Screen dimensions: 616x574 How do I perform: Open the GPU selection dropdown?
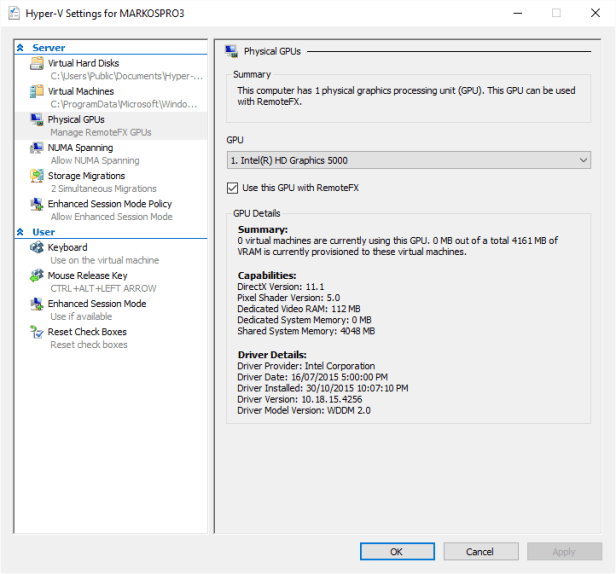(409, 160)
